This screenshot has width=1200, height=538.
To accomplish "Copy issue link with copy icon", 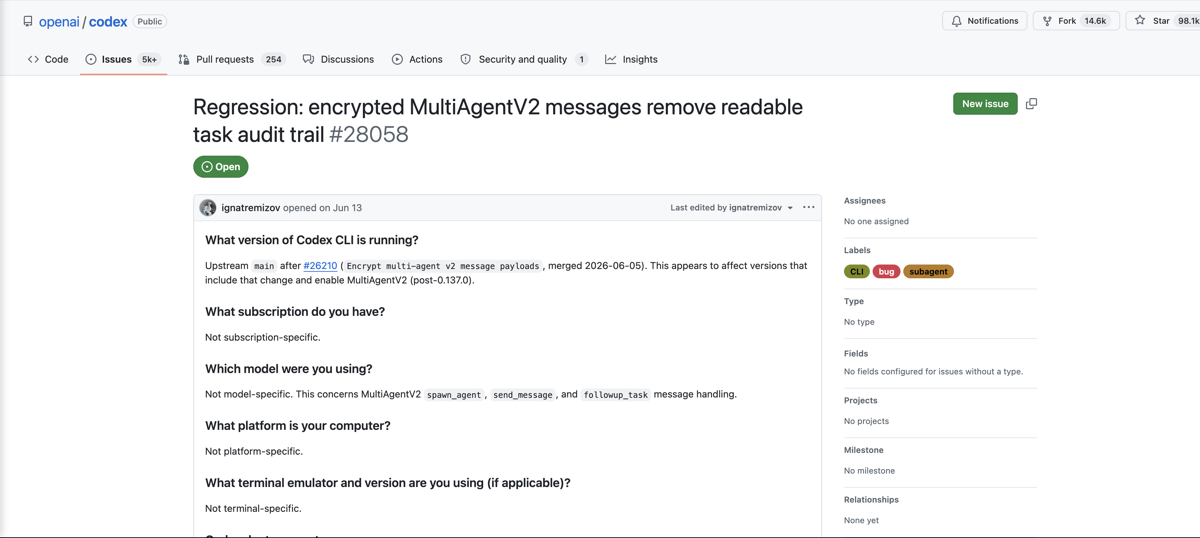I will tap(1031, 104).
